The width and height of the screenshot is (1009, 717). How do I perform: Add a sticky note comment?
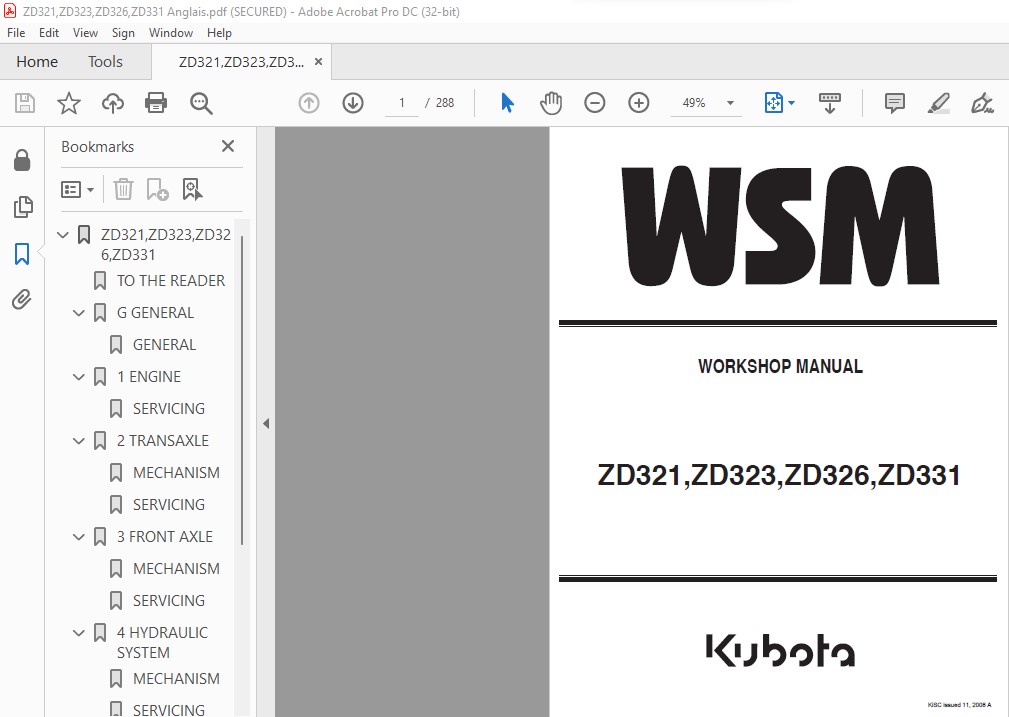894,103
